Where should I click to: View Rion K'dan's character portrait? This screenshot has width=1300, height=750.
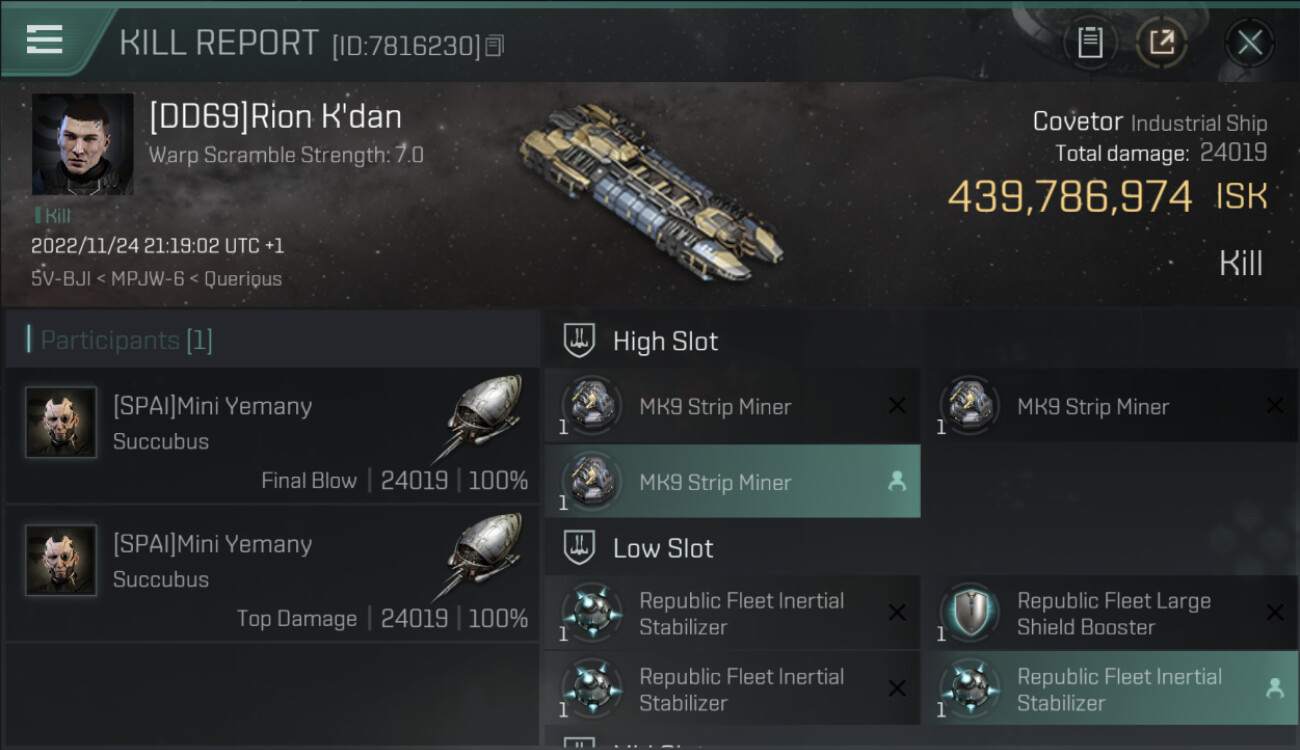point(82,144)
